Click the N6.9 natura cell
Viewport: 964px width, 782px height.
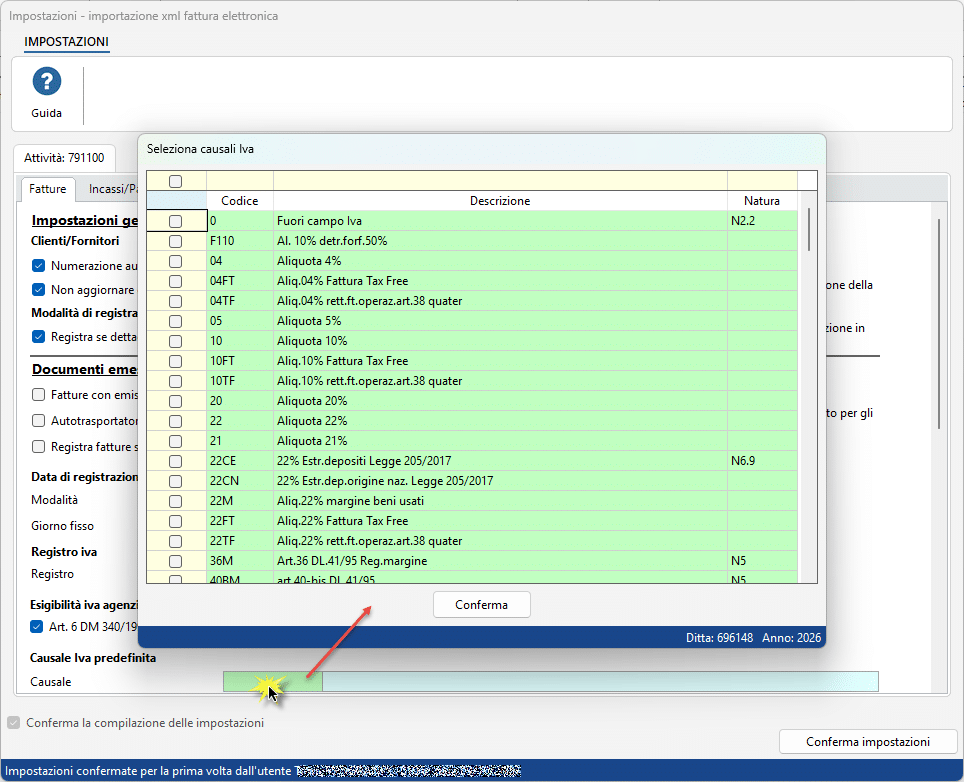tap(762, 461)
